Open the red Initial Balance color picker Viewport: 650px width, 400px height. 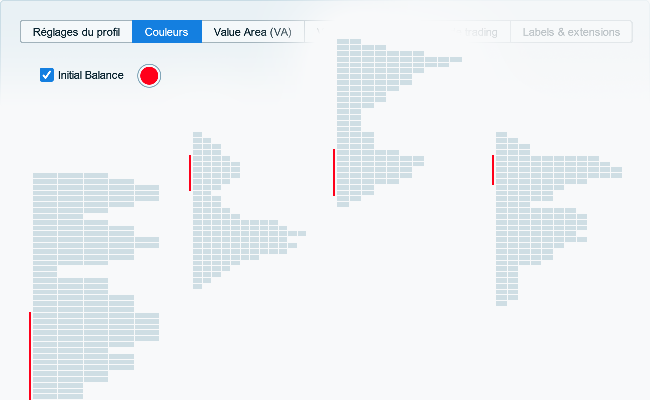coord(149,75)
